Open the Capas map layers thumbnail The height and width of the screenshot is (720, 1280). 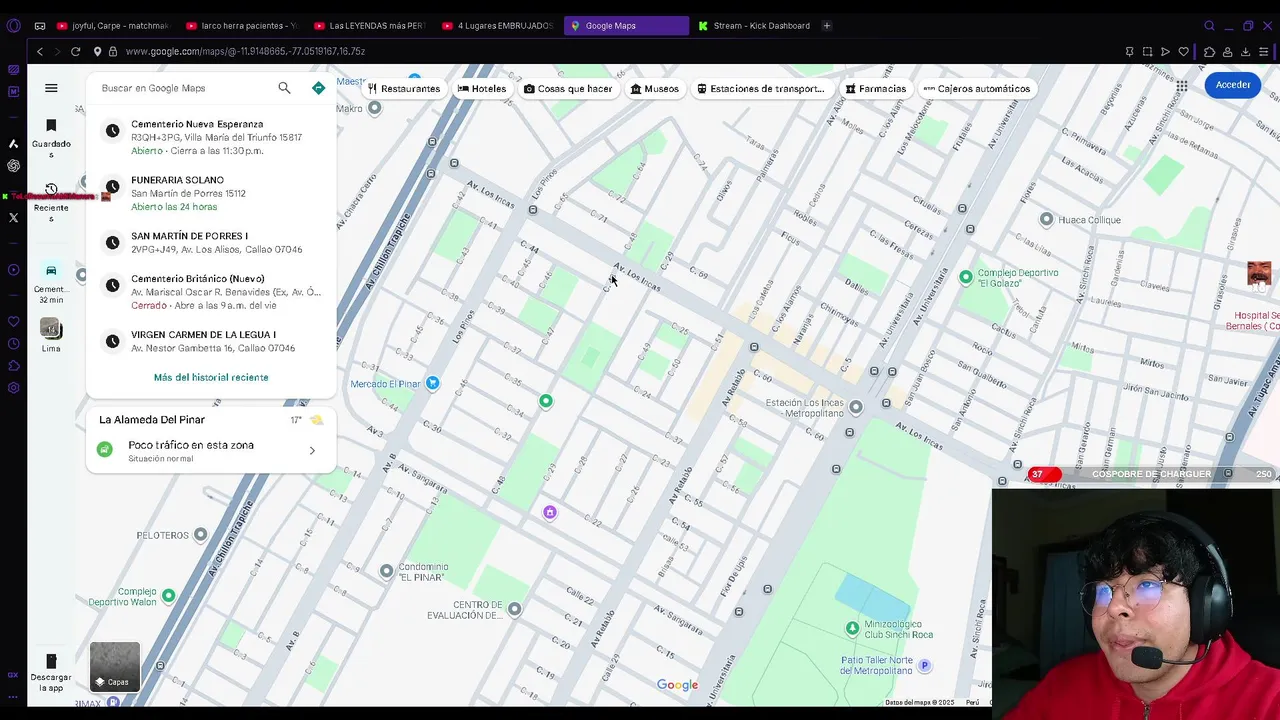coord(115,666)
